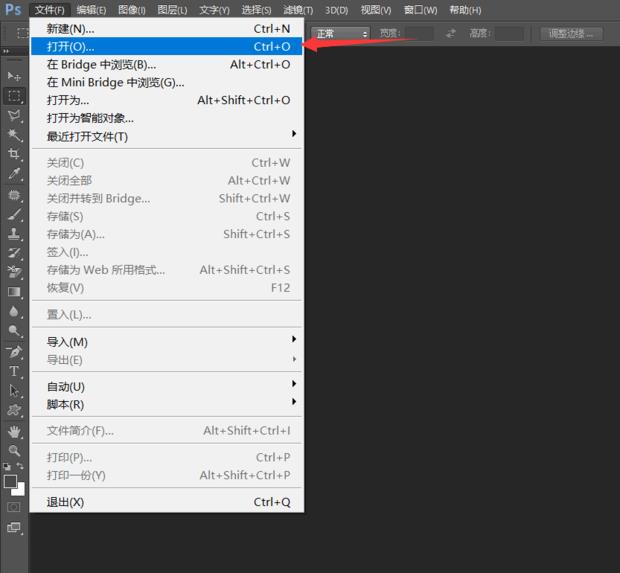Select the Pen tool
Viewport: 620px width, 573px height.
pyautogui.click(x=14, y=352)
